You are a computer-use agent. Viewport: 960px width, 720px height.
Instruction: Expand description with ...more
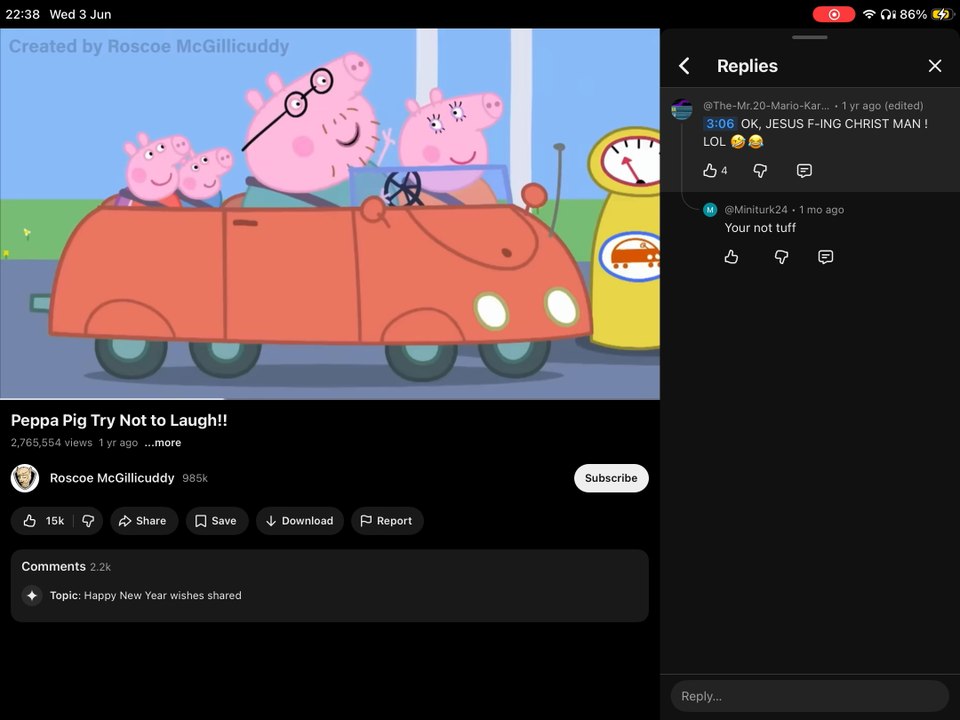tap(163, 443)
